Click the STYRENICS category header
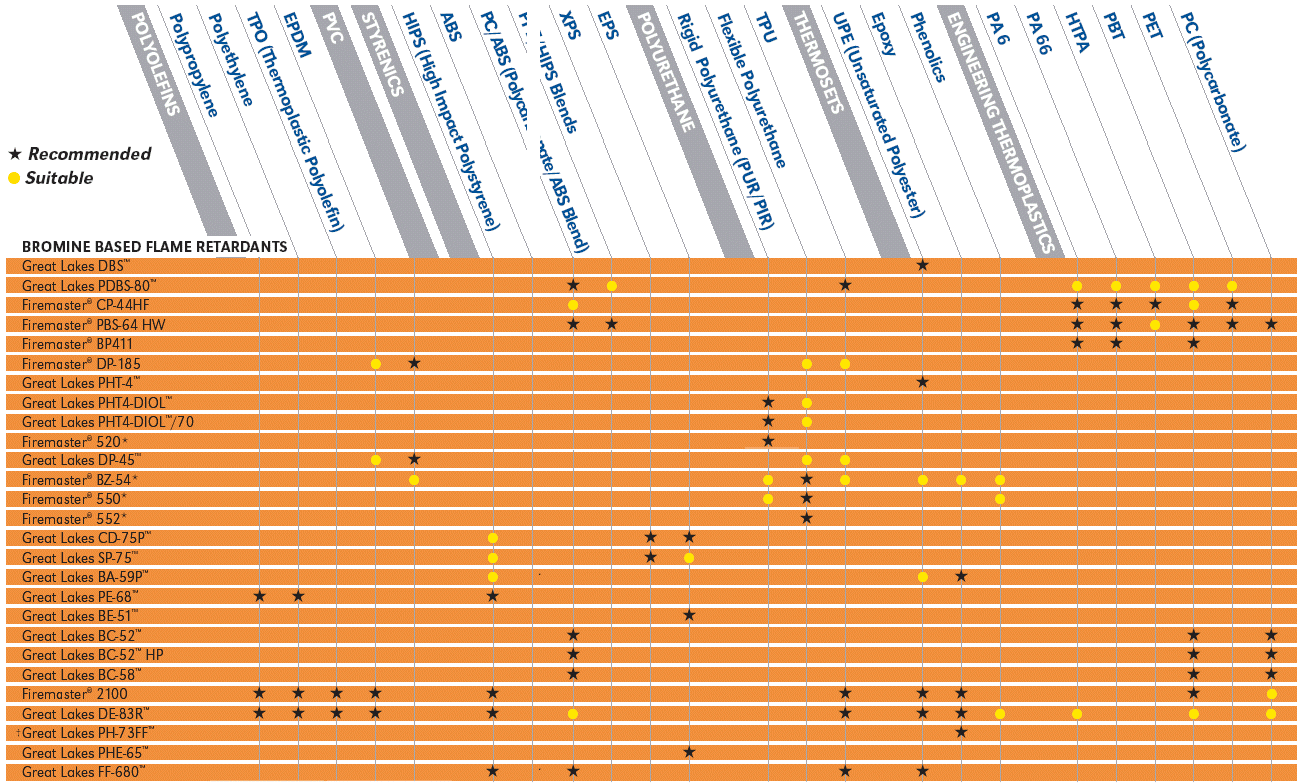The image size is (1304, 784). (x=381, y=55)
